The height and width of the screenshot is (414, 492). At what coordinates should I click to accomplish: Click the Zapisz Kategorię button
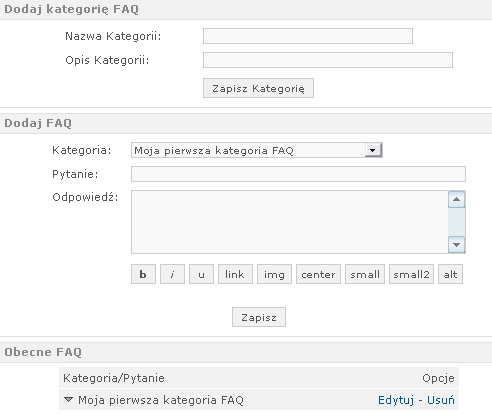[258, 88]
